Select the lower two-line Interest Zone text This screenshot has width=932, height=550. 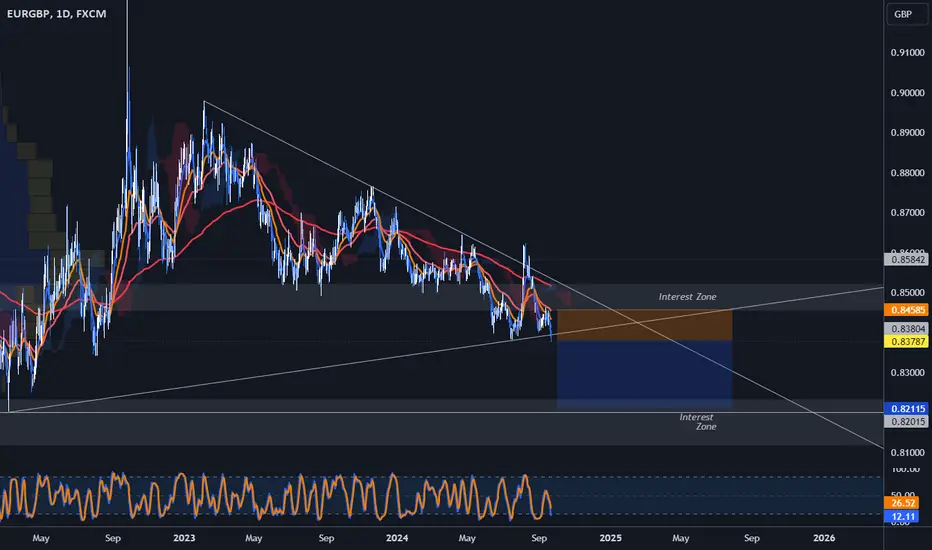698,422
